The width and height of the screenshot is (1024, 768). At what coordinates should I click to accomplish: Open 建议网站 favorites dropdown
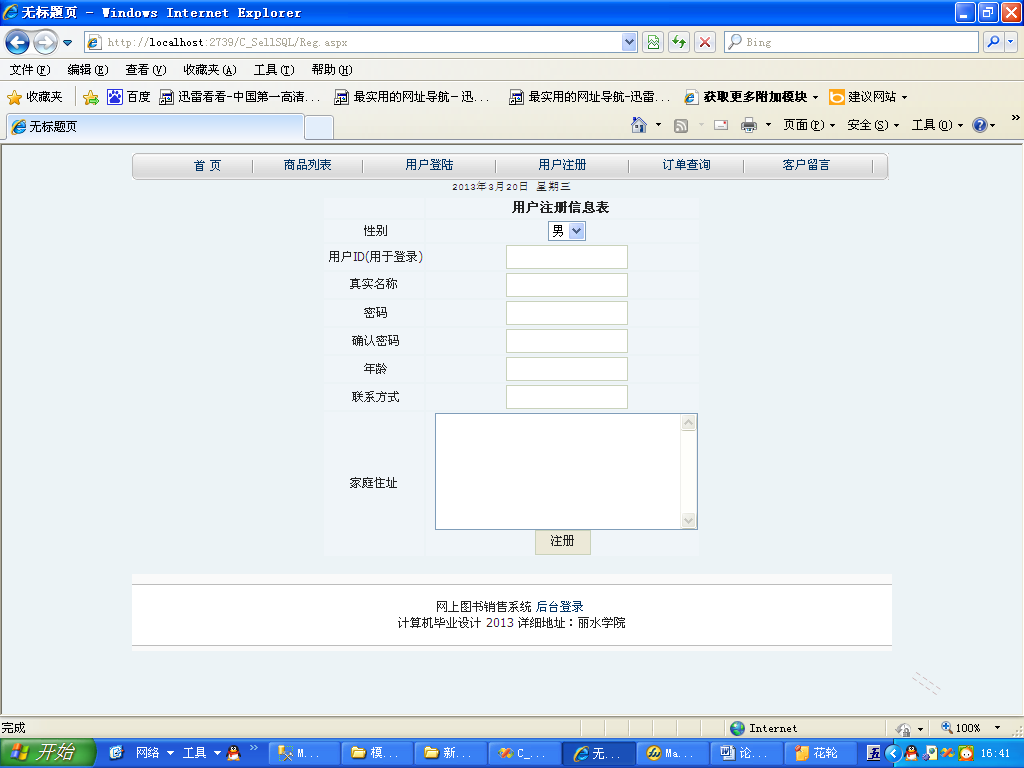[868, 97]
